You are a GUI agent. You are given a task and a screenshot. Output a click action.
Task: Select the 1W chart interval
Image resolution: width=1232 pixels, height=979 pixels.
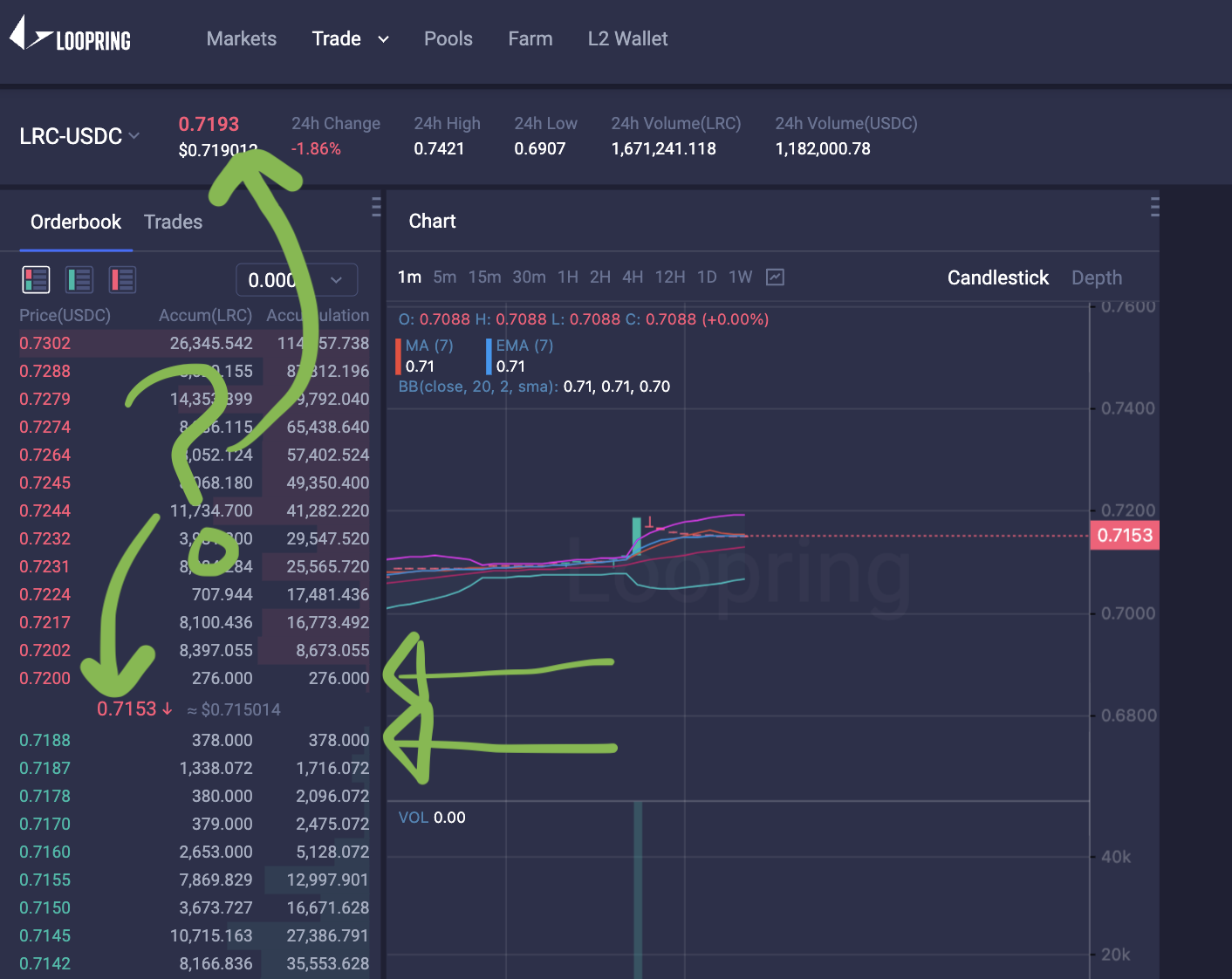pos(740,277)
